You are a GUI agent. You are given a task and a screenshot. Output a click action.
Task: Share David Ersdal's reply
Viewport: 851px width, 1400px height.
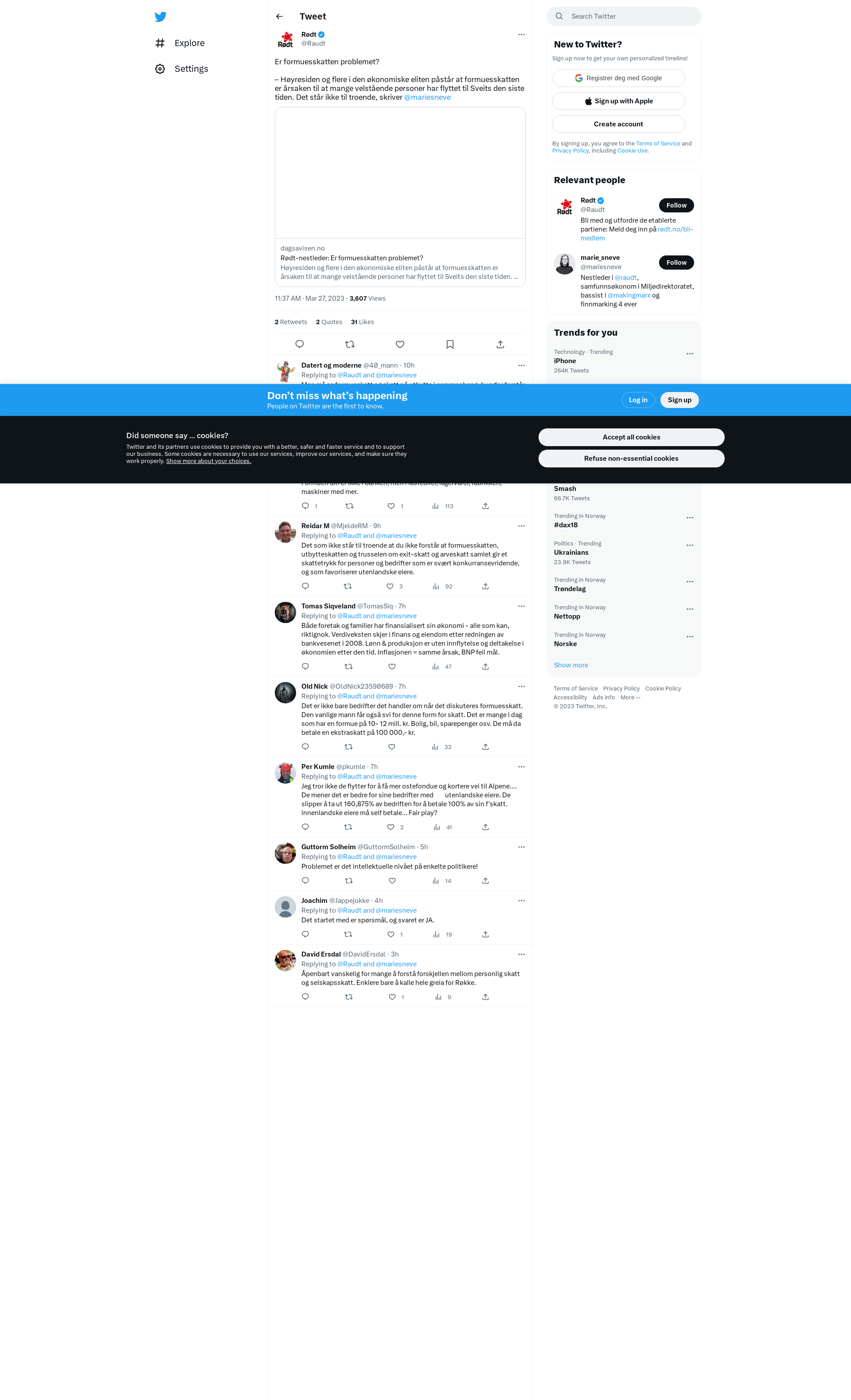click(485, 996)
